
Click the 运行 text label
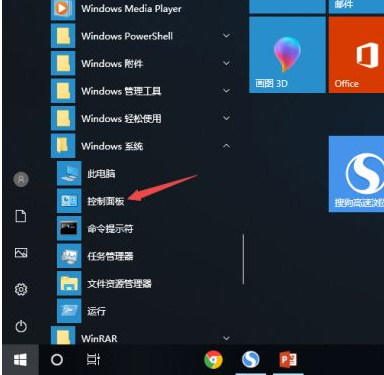point(97,311)
